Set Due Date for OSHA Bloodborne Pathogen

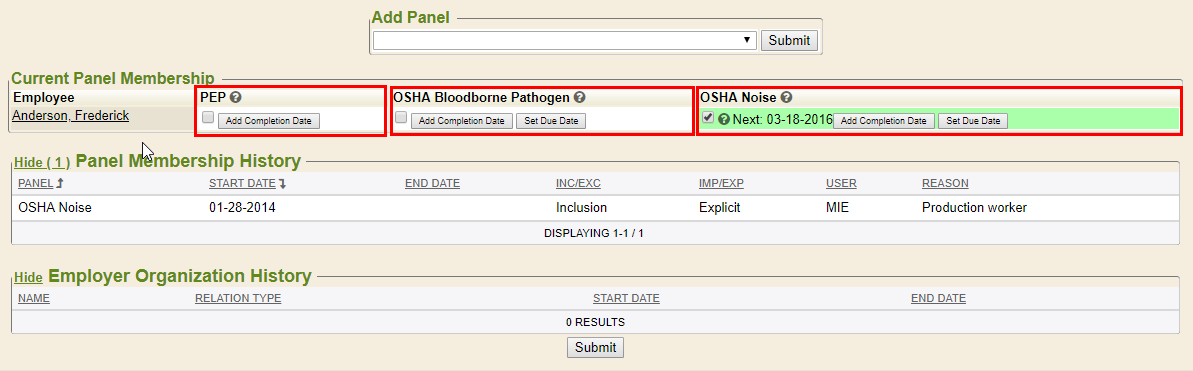click(551, 121)
